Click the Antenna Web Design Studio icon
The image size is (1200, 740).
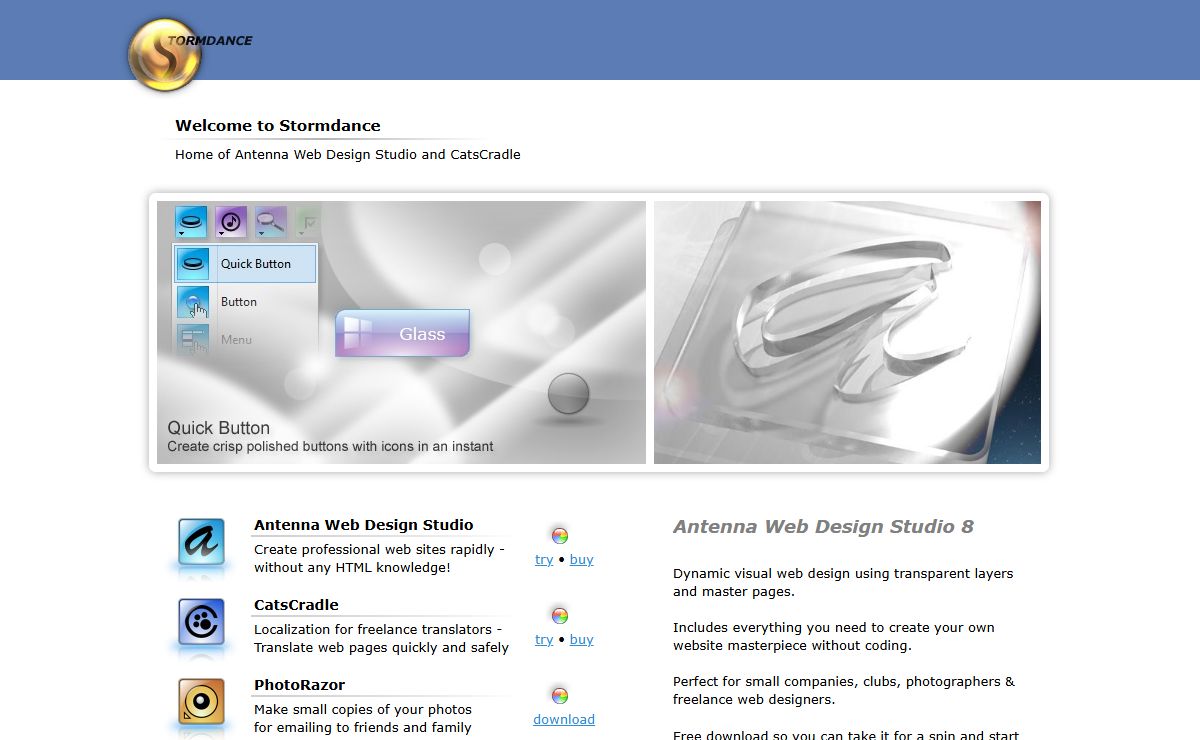point(201,542)
